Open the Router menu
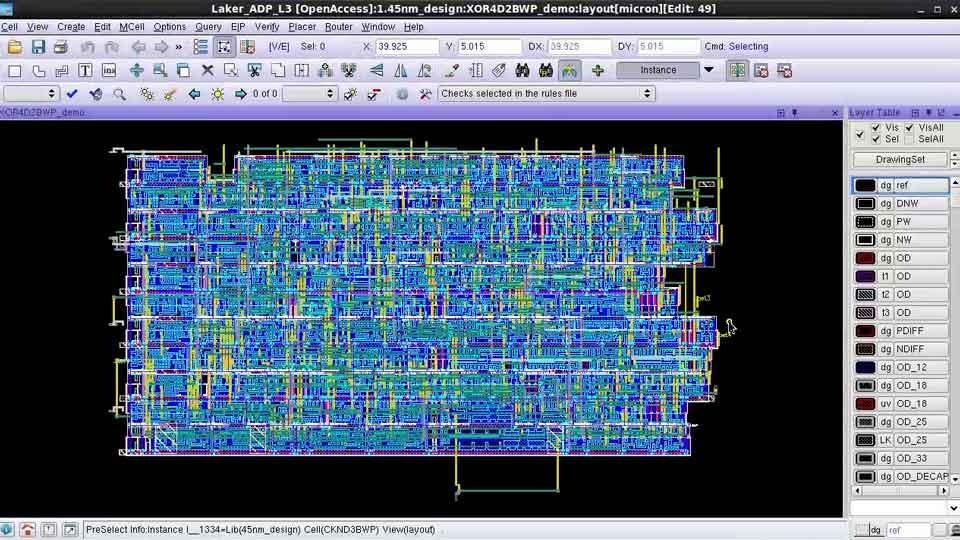Screen dimensions: 960x540 pos(338,27)
